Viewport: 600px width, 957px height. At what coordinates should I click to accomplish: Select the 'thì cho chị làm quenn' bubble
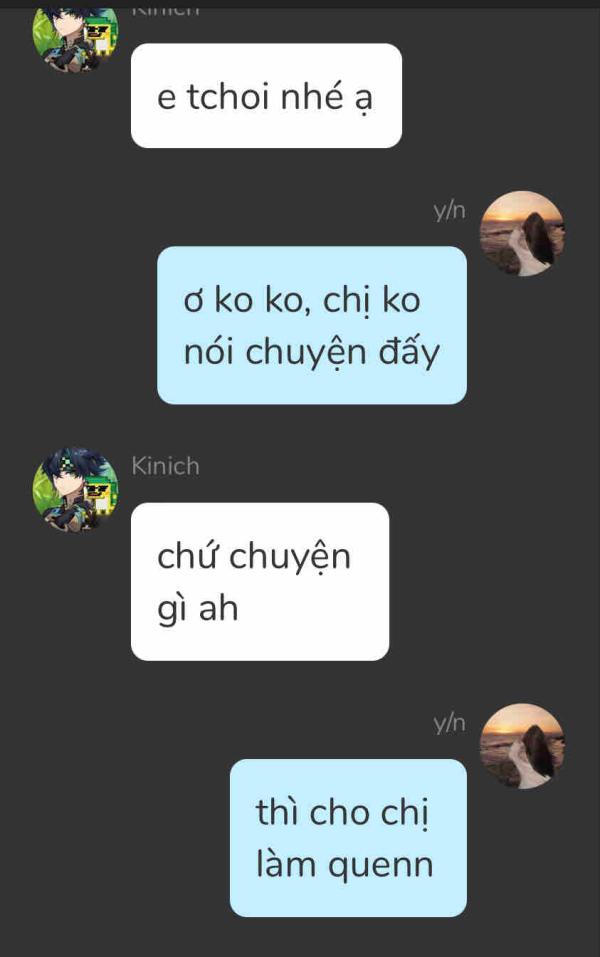click(x=348, y=838)
